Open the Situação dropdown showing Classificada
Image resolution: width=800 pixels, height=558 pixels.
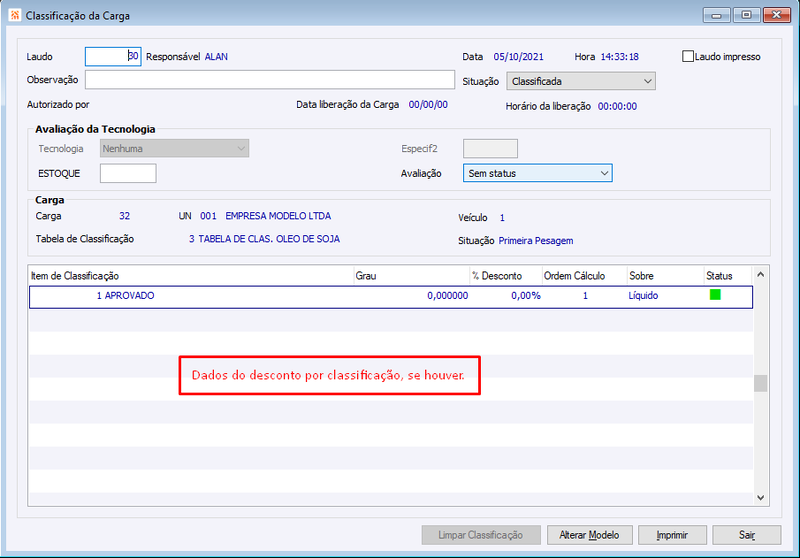(581, 82)
